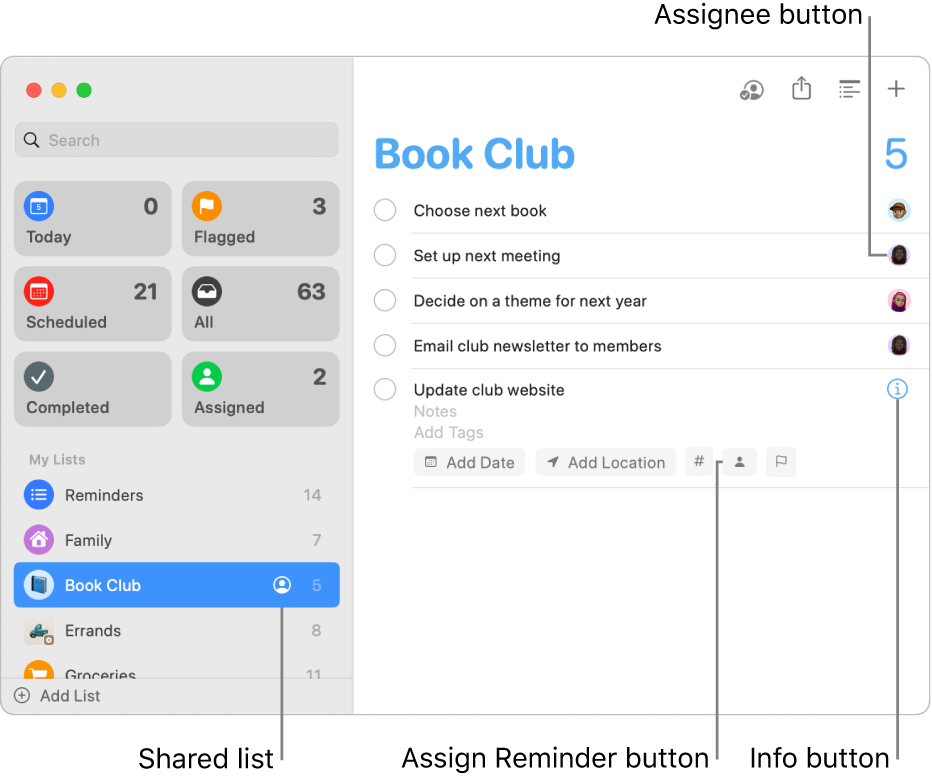
Task: Mark Set up next meeting as complete
Action: pyautogui.click(x=385, y=255)
